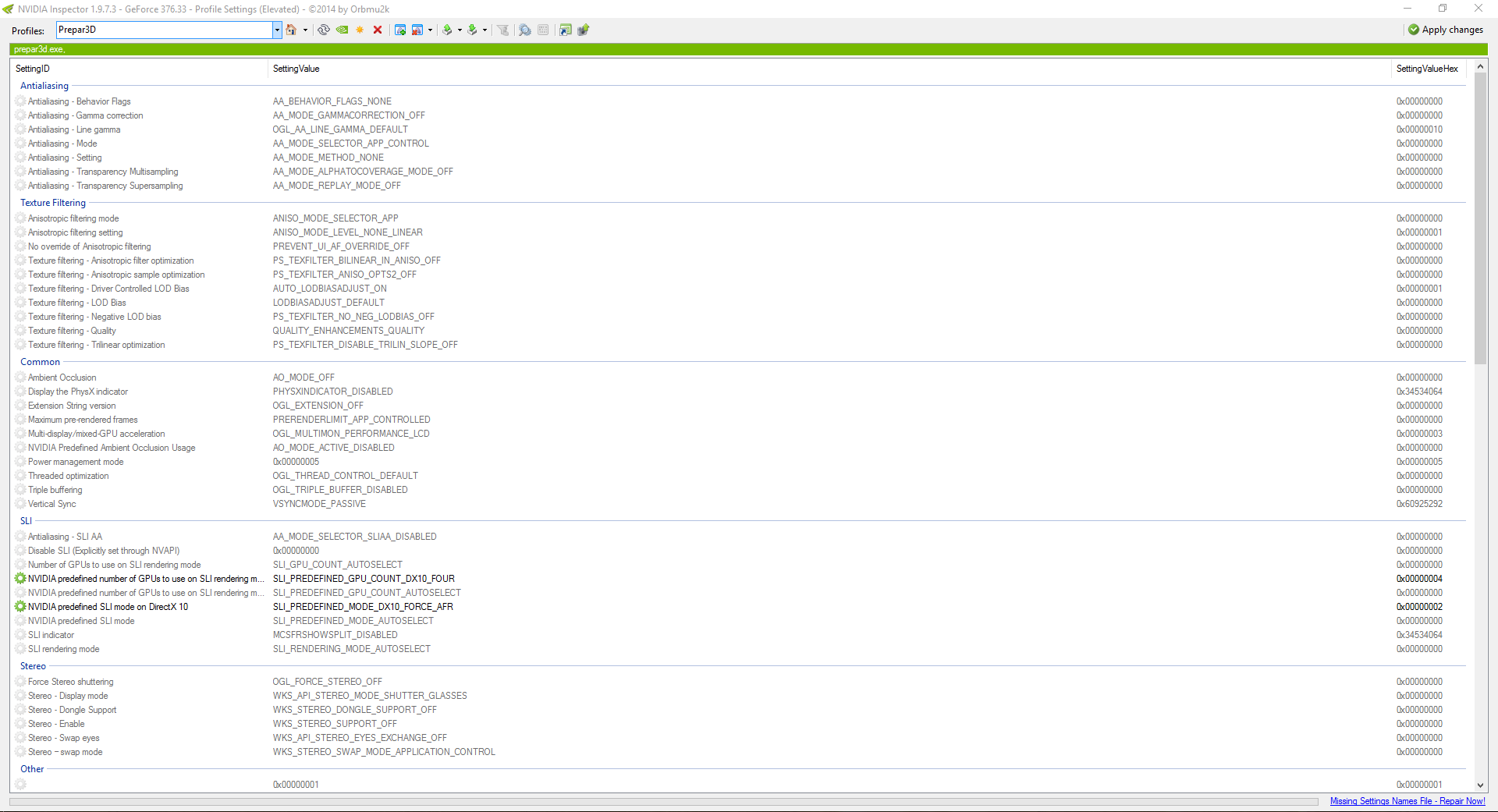Click inside the Profiles text field showing Prepar3D
The image size is (1498, 812).
tap(165, 30)
